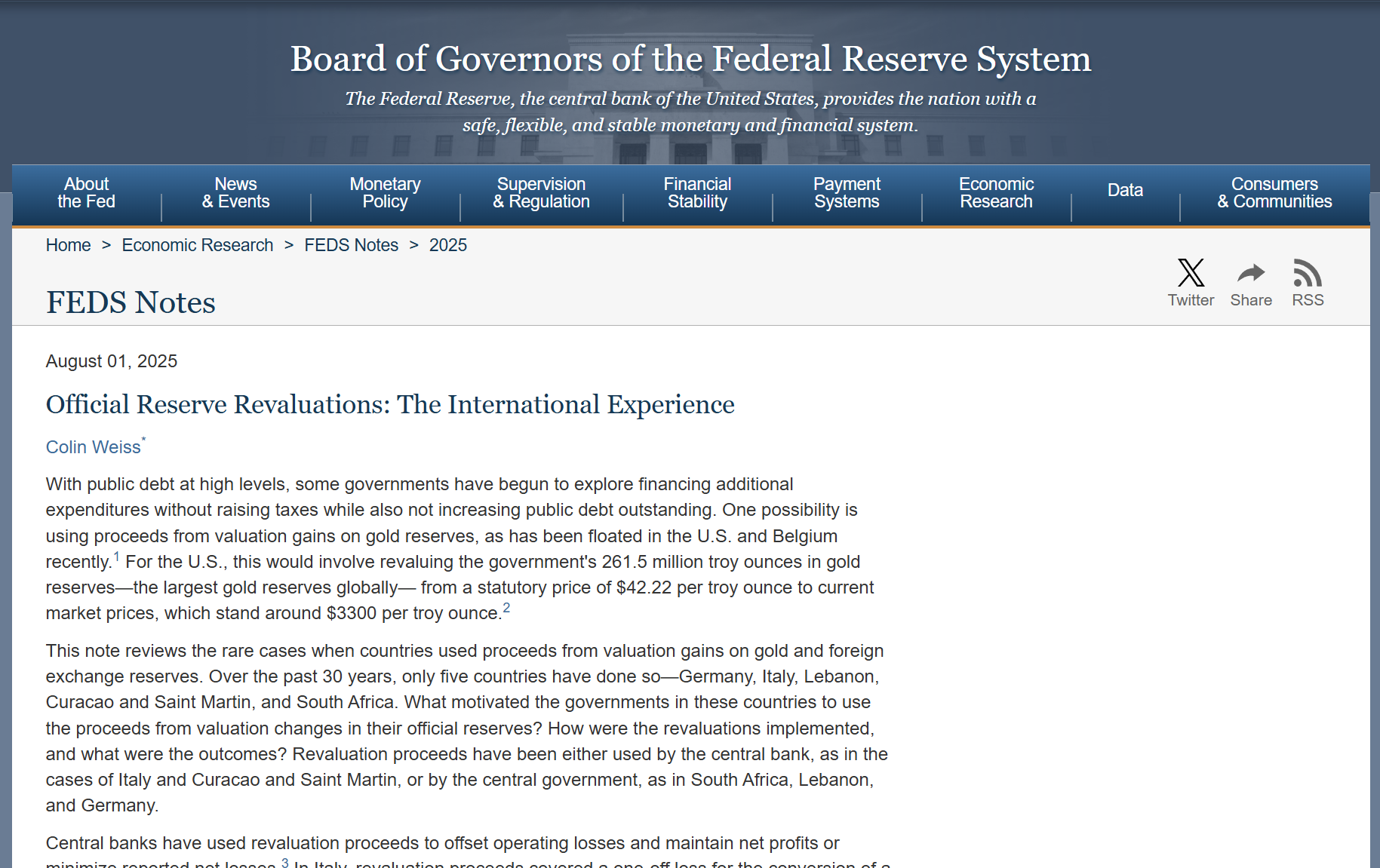Screen dimensions: 1380x868
Task: Open author Colin Weiss link
Action: tap(93, 447)
